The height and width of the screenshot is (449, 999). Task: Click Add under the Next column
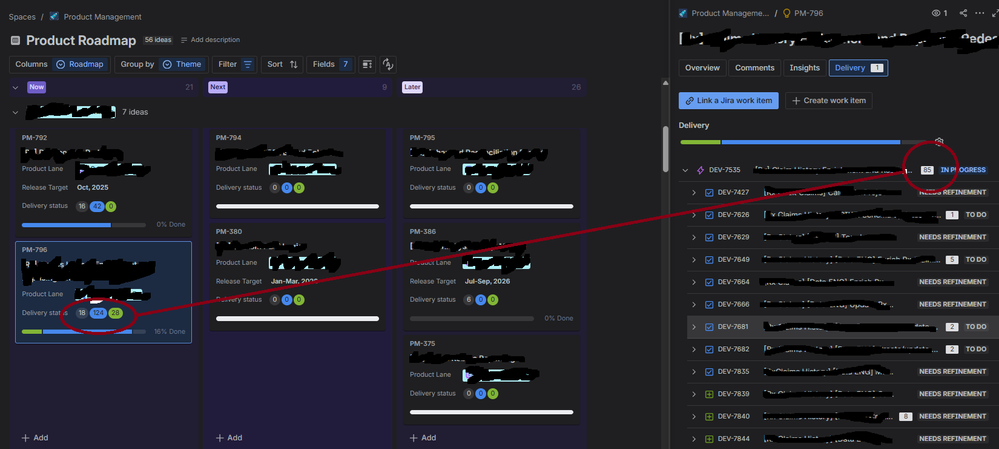click(228, 438)
